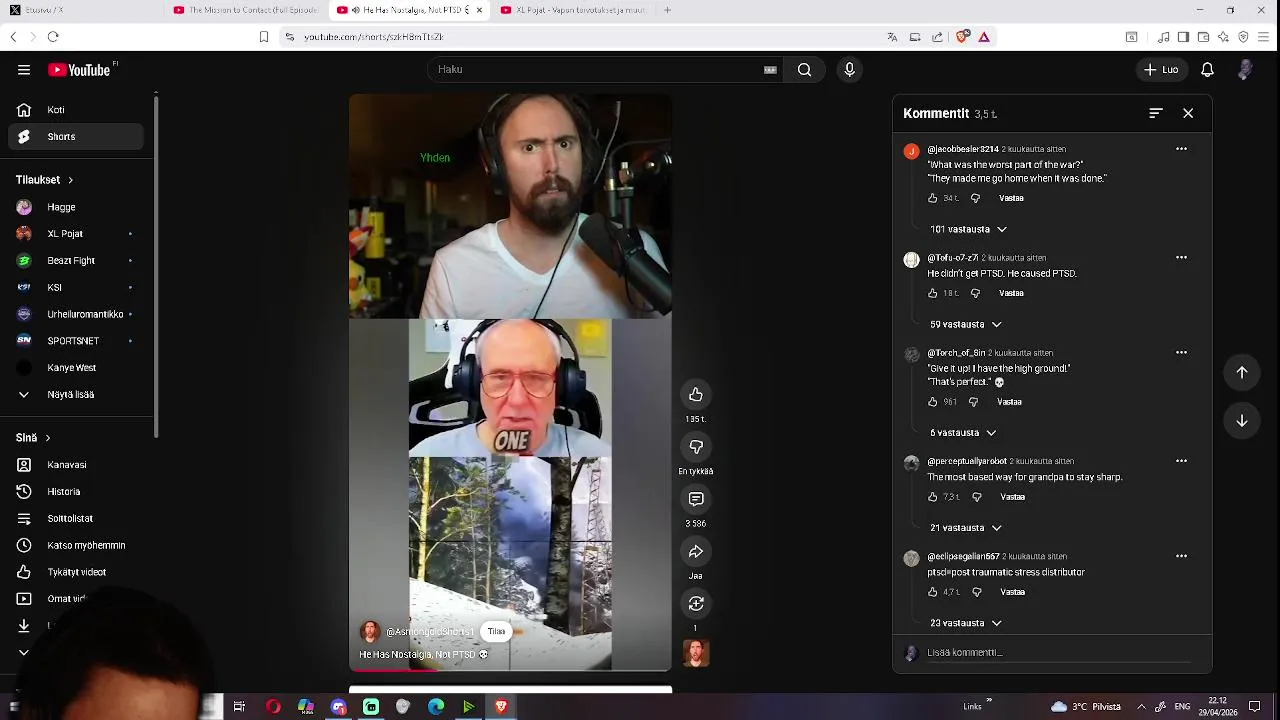
Task: Select Koti in sidebar
Action: click(x=76, y=110)
